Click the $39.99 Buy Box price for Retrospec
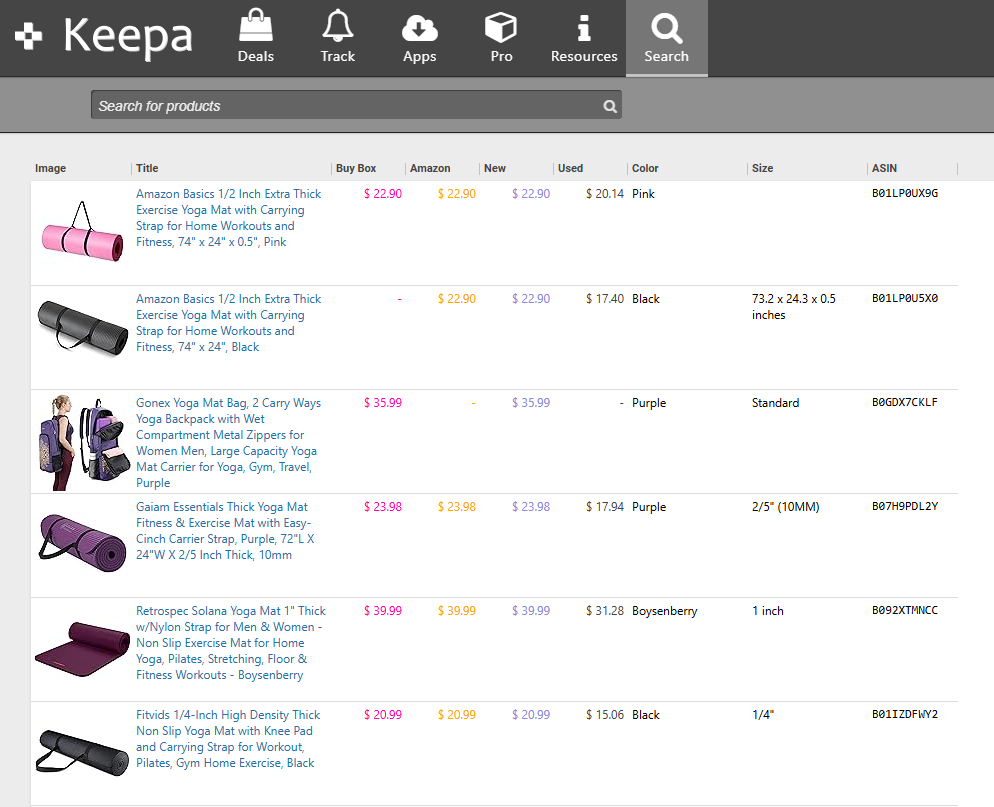The image size is (994, 807). pos(382,610)
